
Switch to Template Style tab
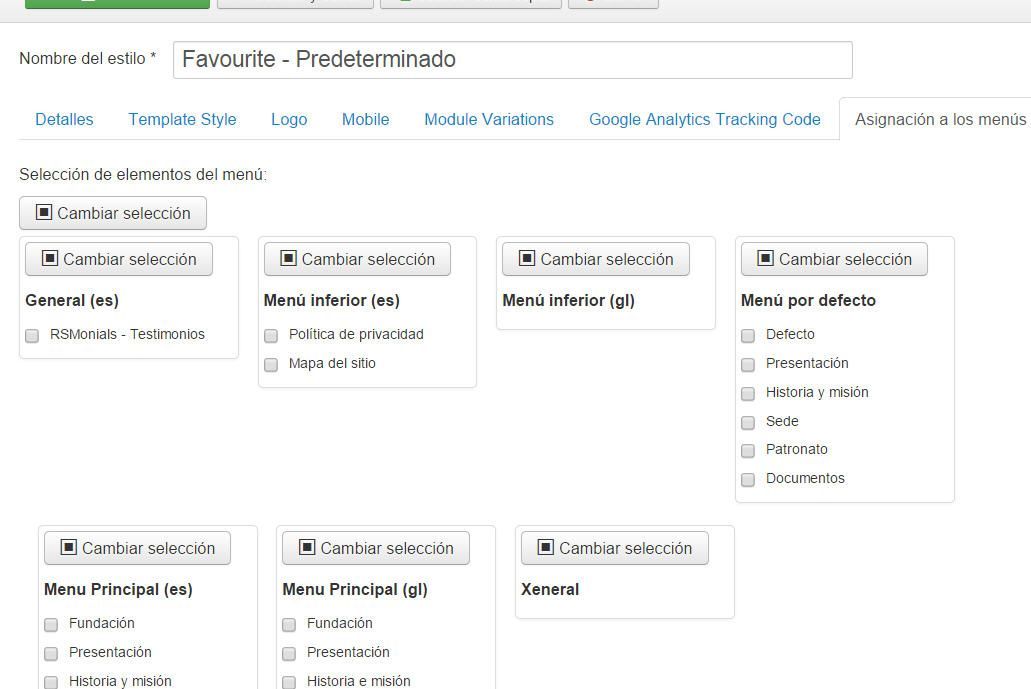[x=182, y=120]
